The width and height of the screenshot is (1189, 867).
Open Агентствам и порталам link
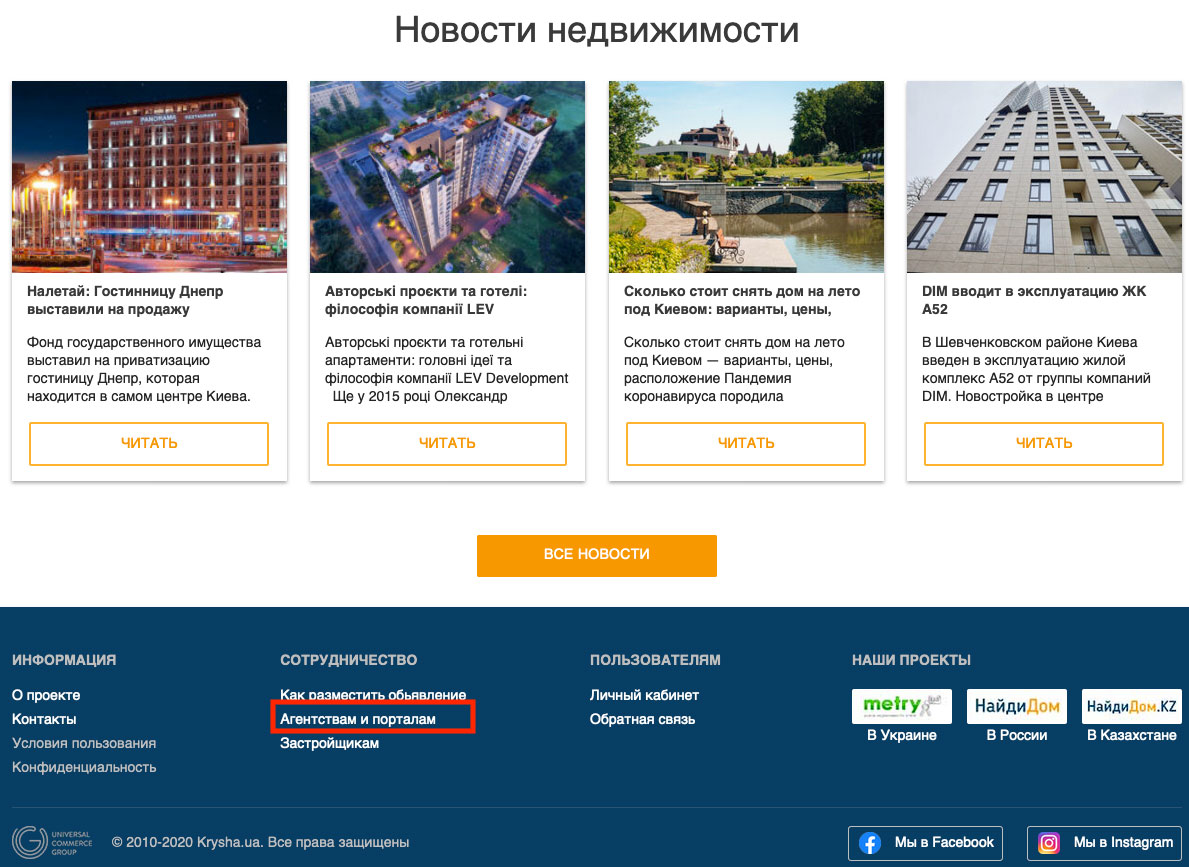(358, 719)
